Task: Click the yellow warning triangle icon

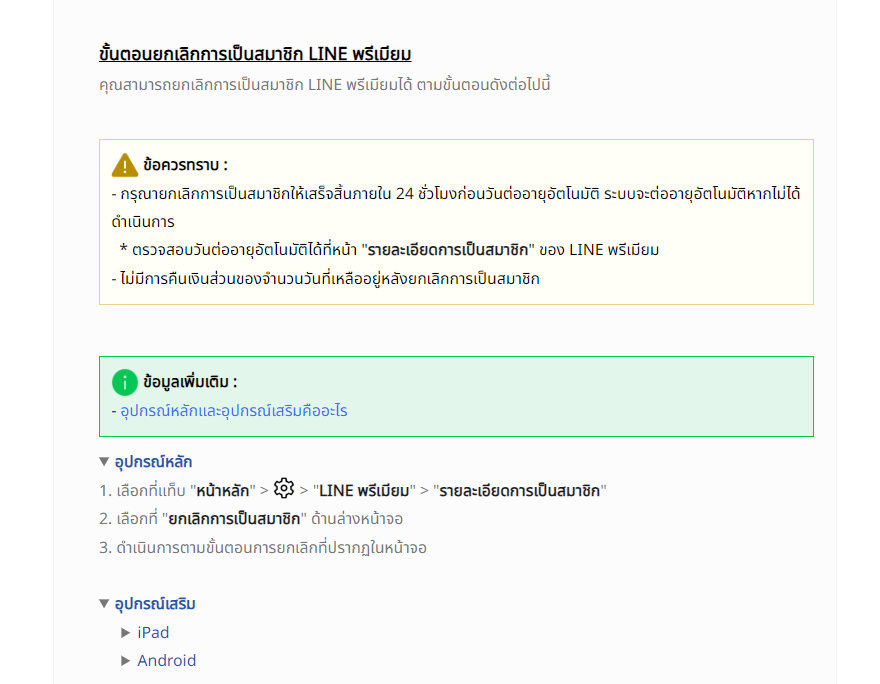Action: [124, 165]
